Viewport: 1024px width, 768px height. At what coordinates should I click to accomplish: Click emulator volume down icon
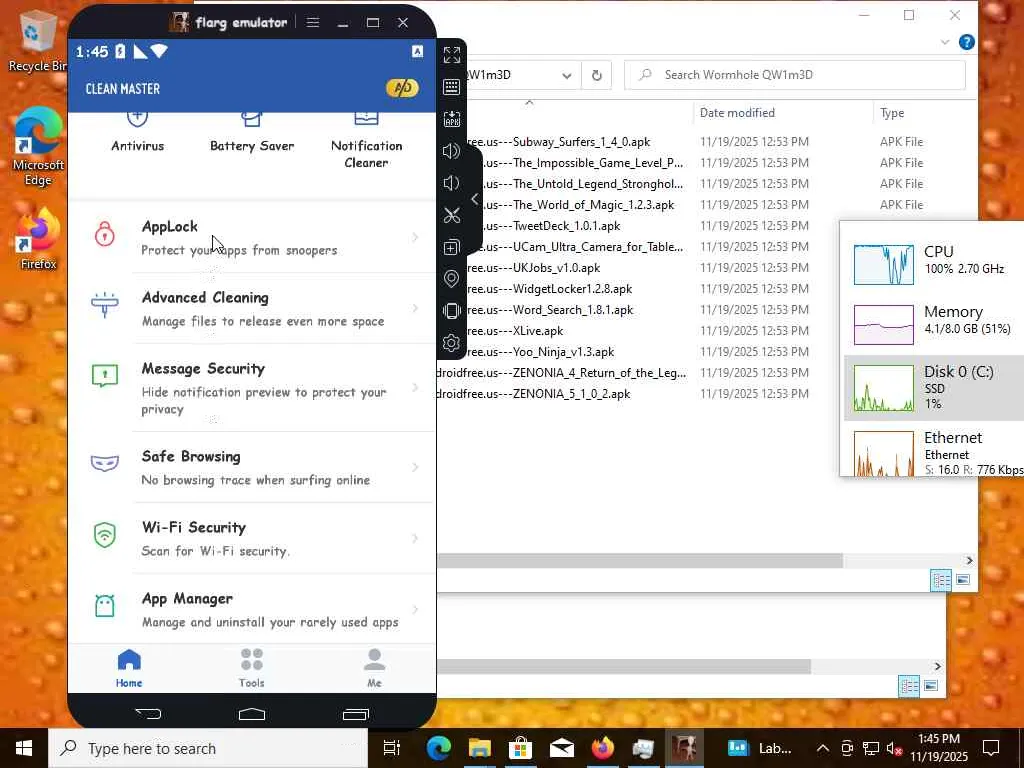pos(451,183)
